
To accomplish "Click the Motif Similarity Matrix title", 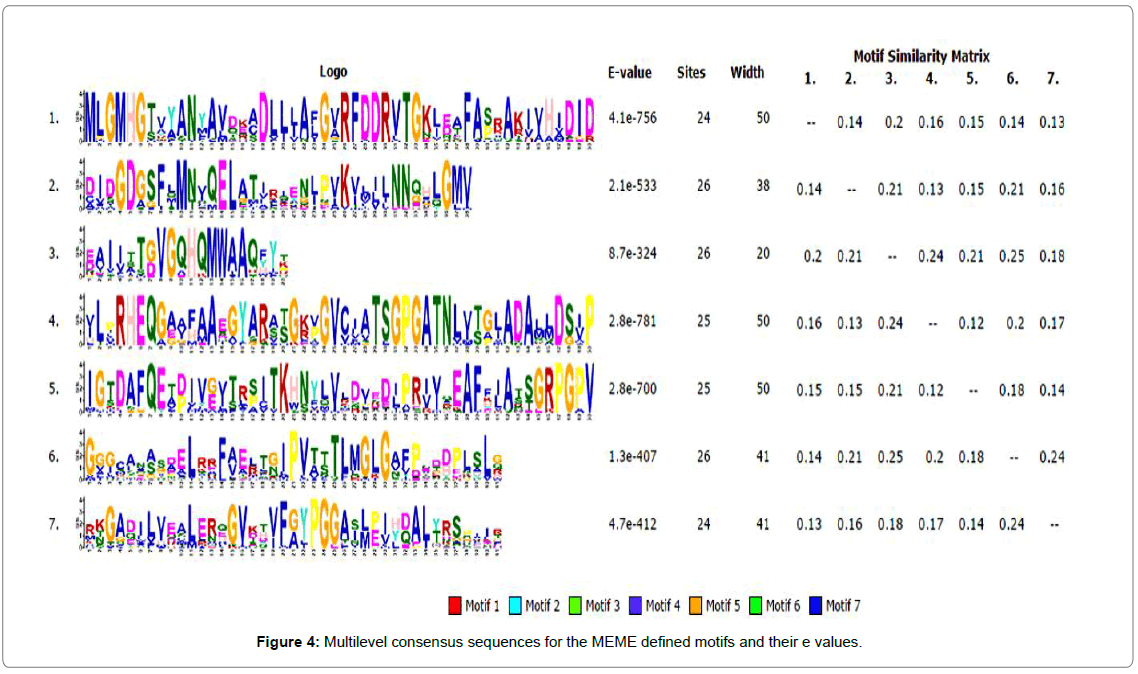I will point(921,56).
